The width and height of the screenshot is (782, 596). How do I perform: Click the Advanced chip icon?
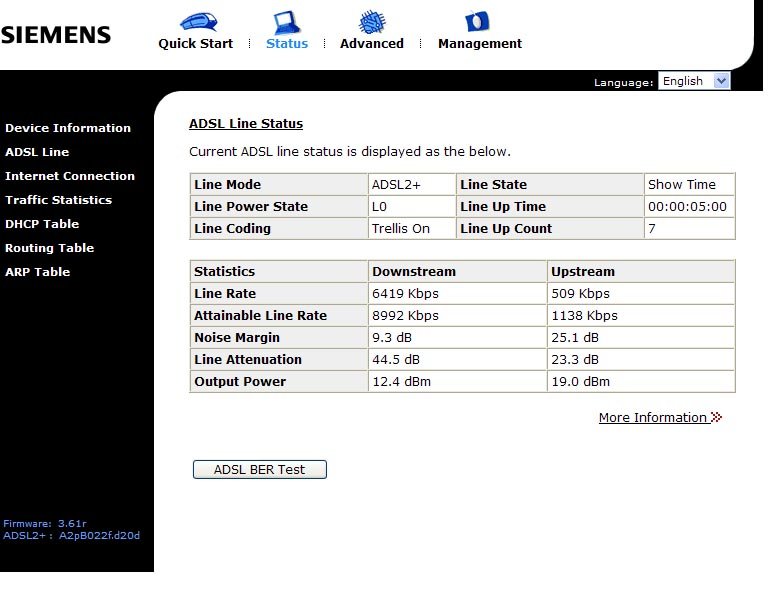(372, 22)
